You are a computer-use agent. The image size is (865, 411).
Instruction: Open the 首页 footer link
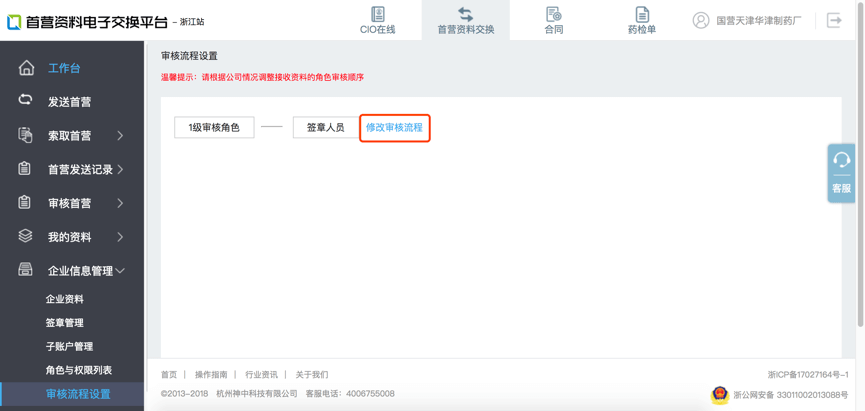(169, 375)
